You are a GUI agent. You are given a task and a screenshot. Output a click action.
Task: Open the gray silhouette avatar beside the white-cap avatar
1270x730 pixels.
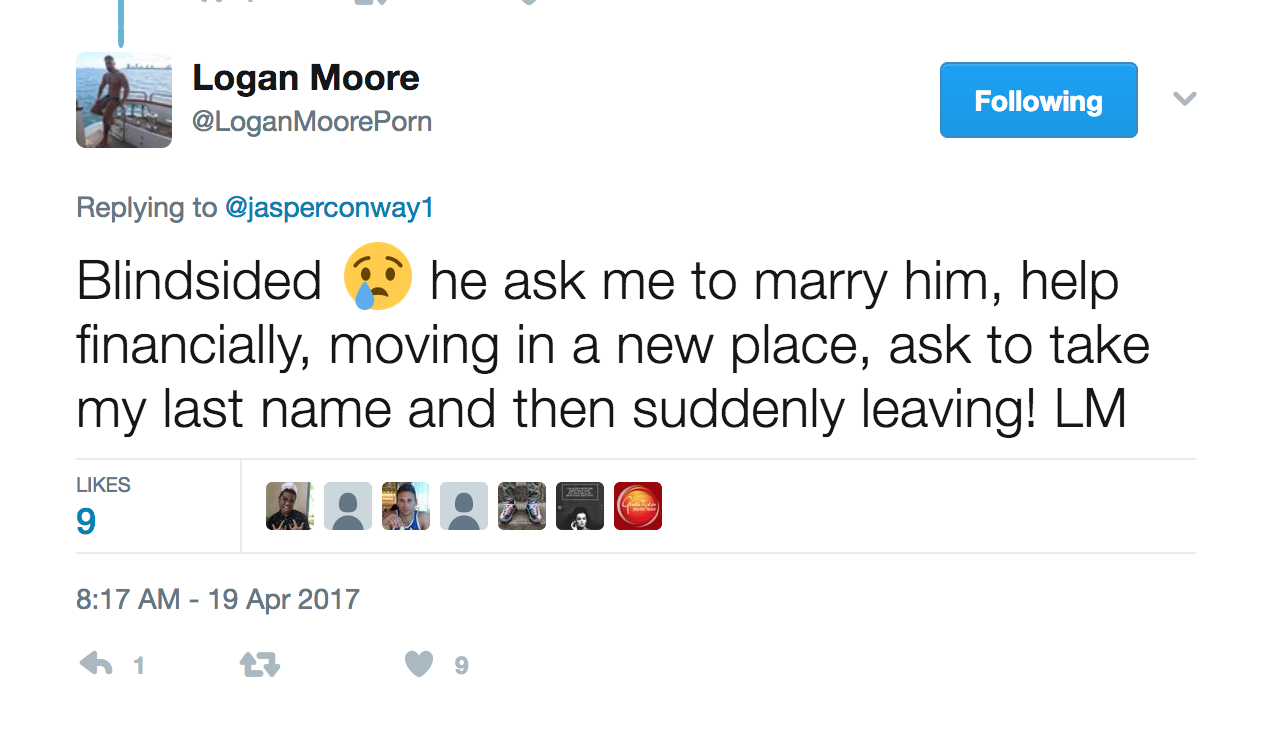tap(348, 506)
